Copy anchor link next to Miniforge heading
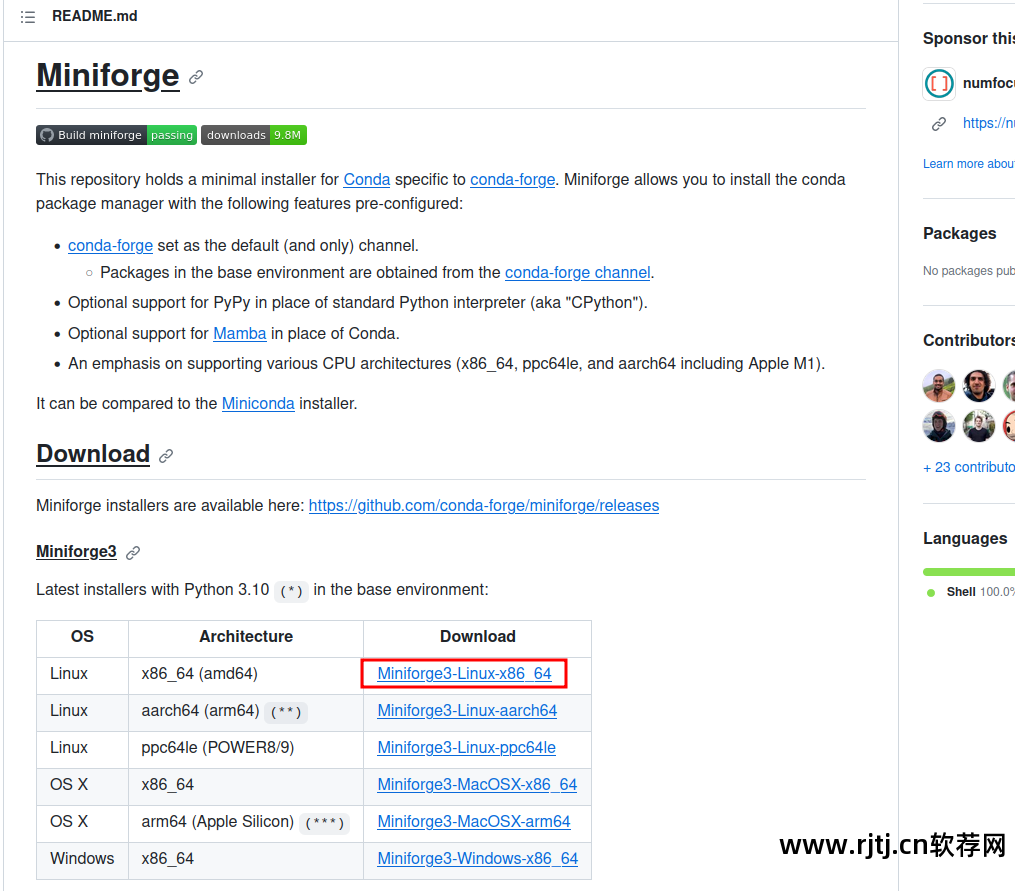 [x=196, y=77]
